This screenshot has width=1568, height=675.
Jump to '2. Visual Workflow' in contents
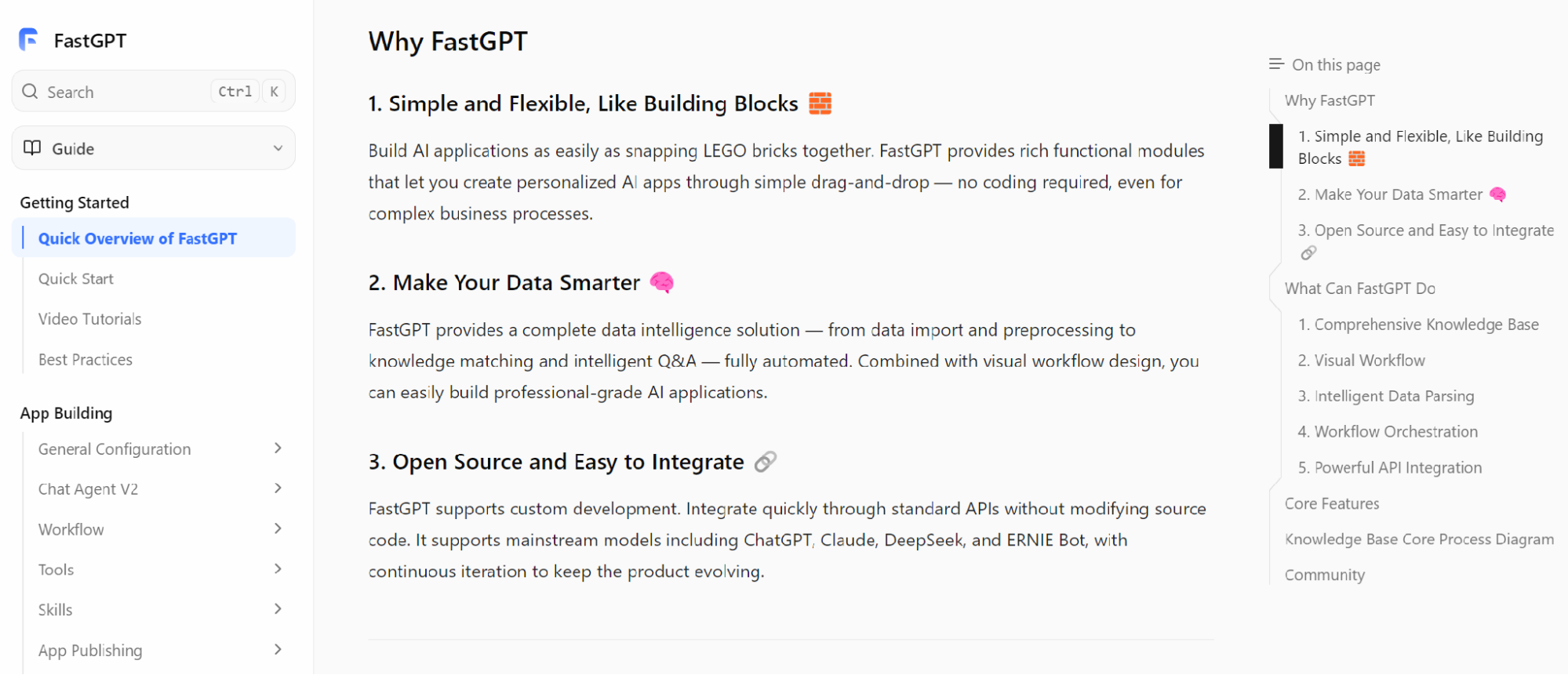tap(1362, 361)
